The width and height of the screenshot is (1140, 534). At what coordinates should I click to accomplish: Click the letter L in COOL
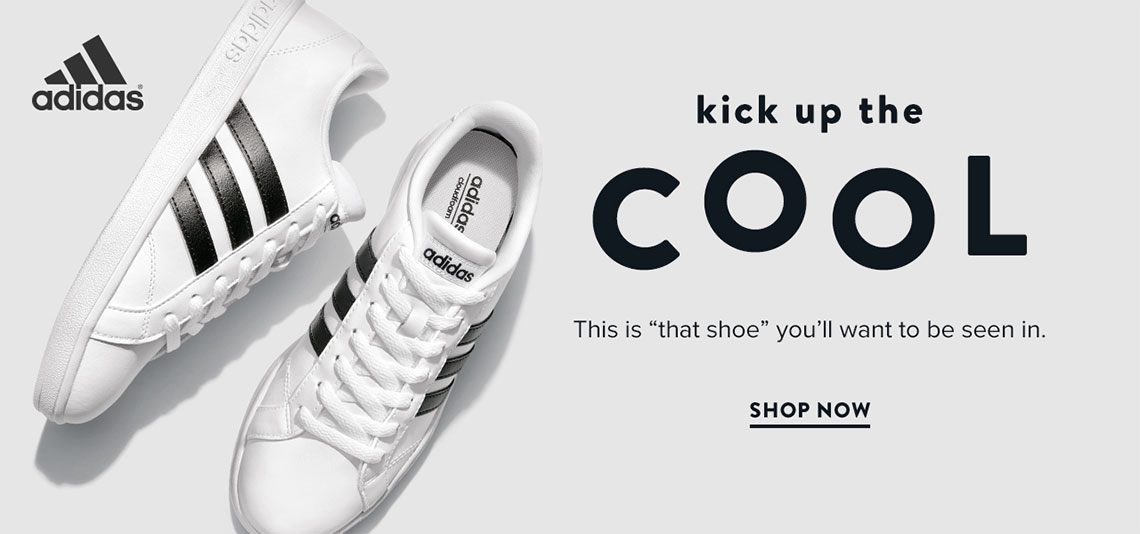click(x=997, y=205)
